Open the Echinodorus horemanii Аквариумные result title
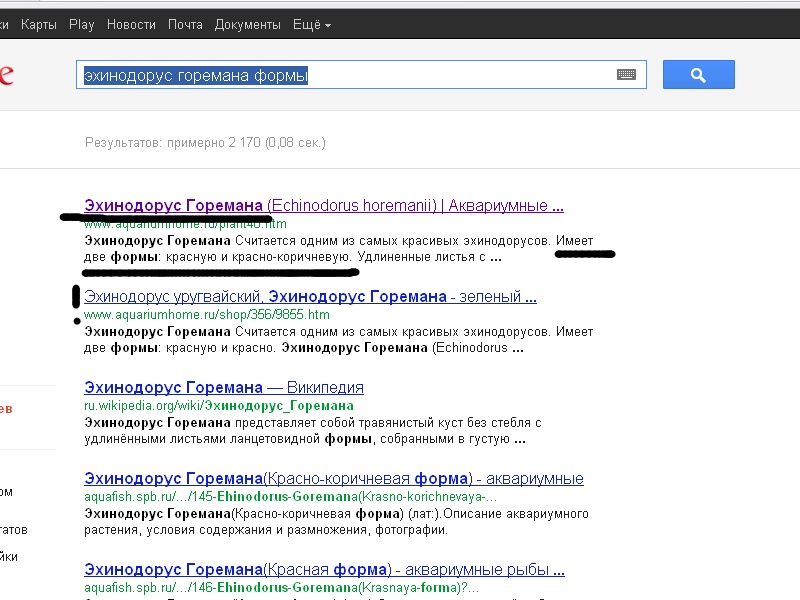The image size is (800, 600). [x=324, y=206]
